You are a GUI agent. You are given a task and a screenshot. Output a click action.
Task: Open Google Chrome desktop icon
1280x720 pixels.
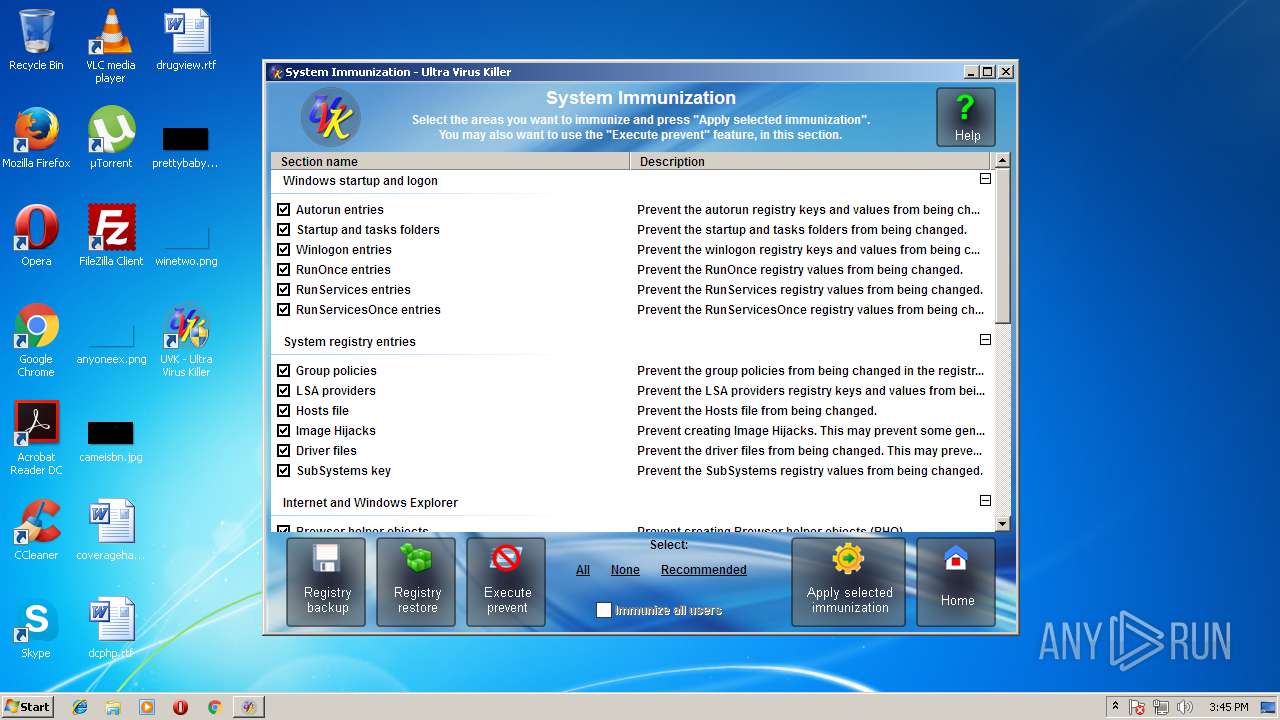(36, 340)
